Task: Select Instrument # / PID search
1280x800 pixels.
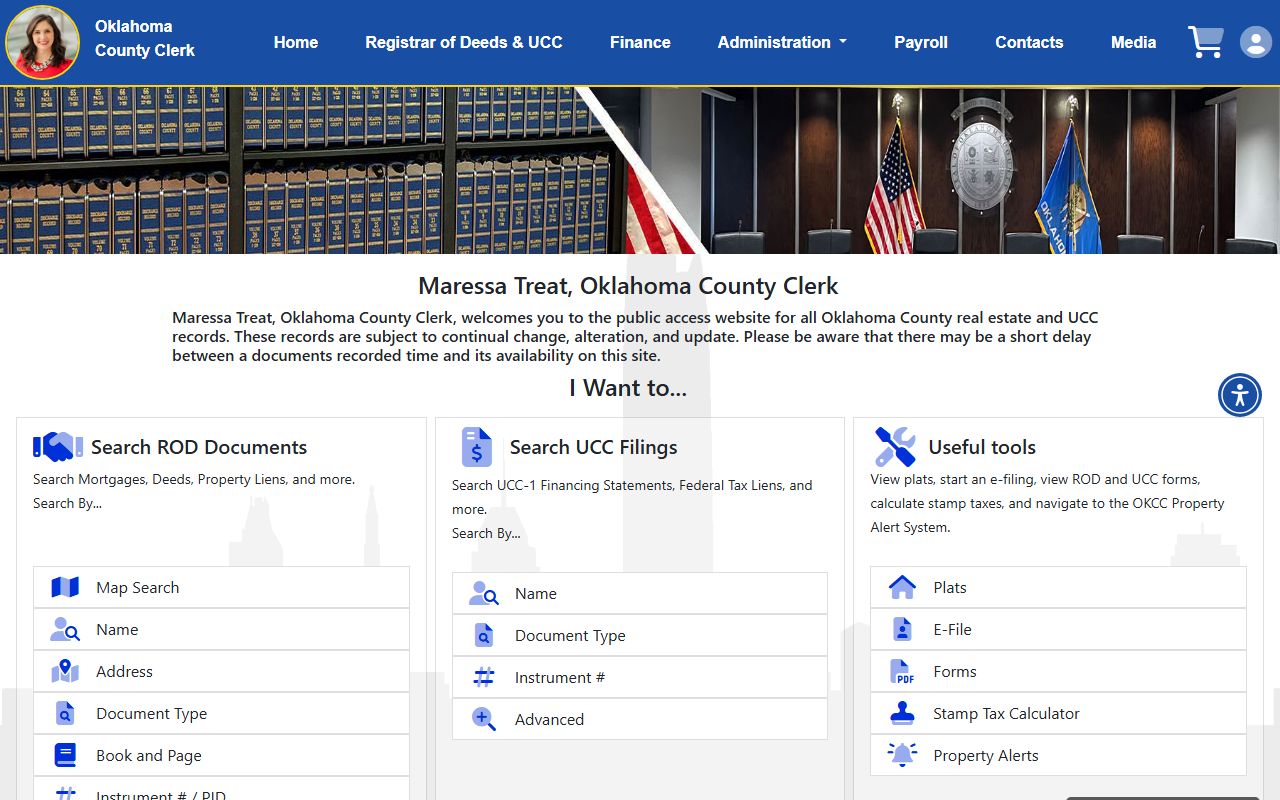Action: 221,789
